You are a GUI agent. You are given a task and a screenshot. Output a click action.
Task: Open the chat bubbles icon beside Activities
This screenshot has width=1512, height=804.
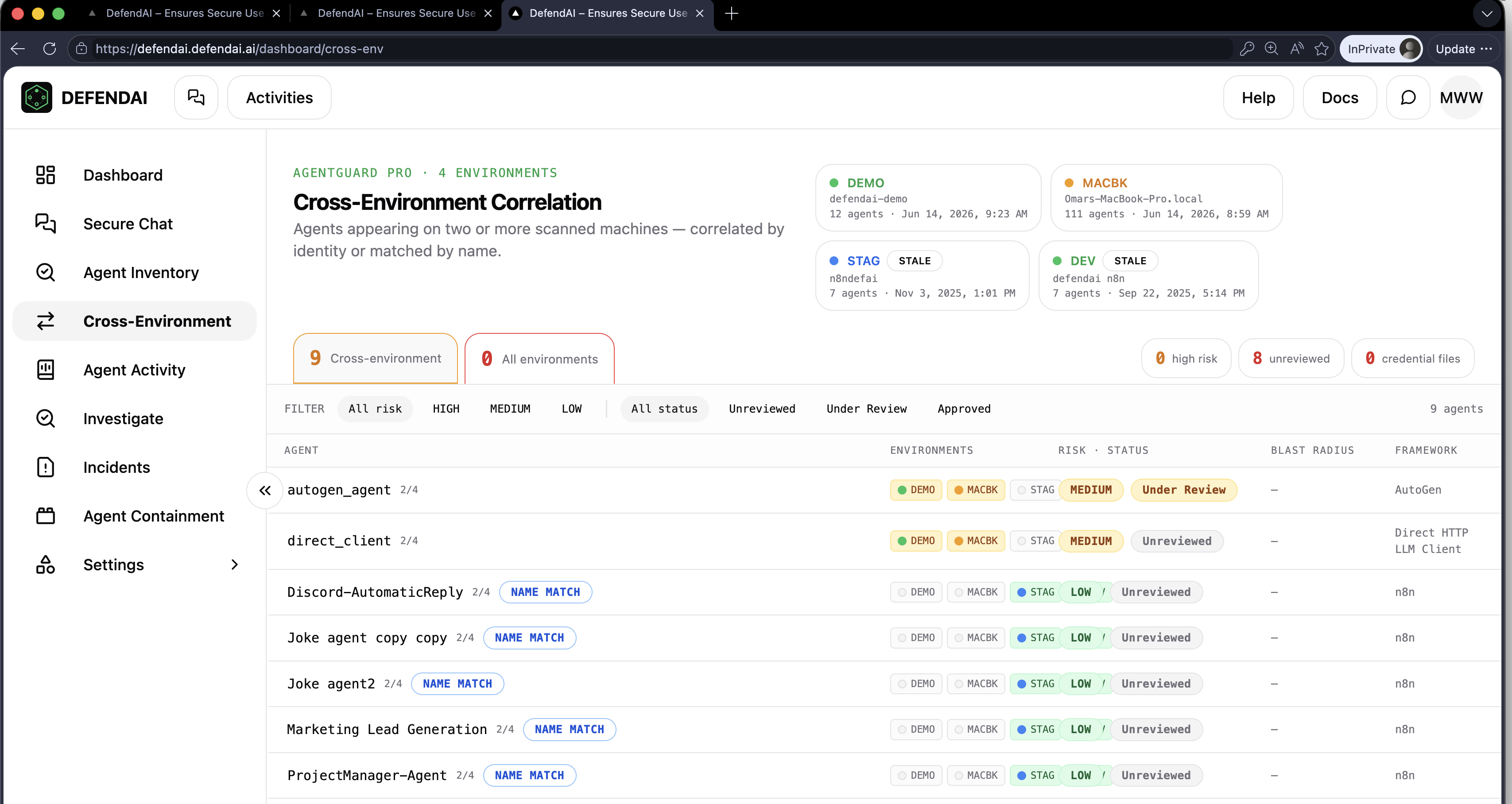196,97
